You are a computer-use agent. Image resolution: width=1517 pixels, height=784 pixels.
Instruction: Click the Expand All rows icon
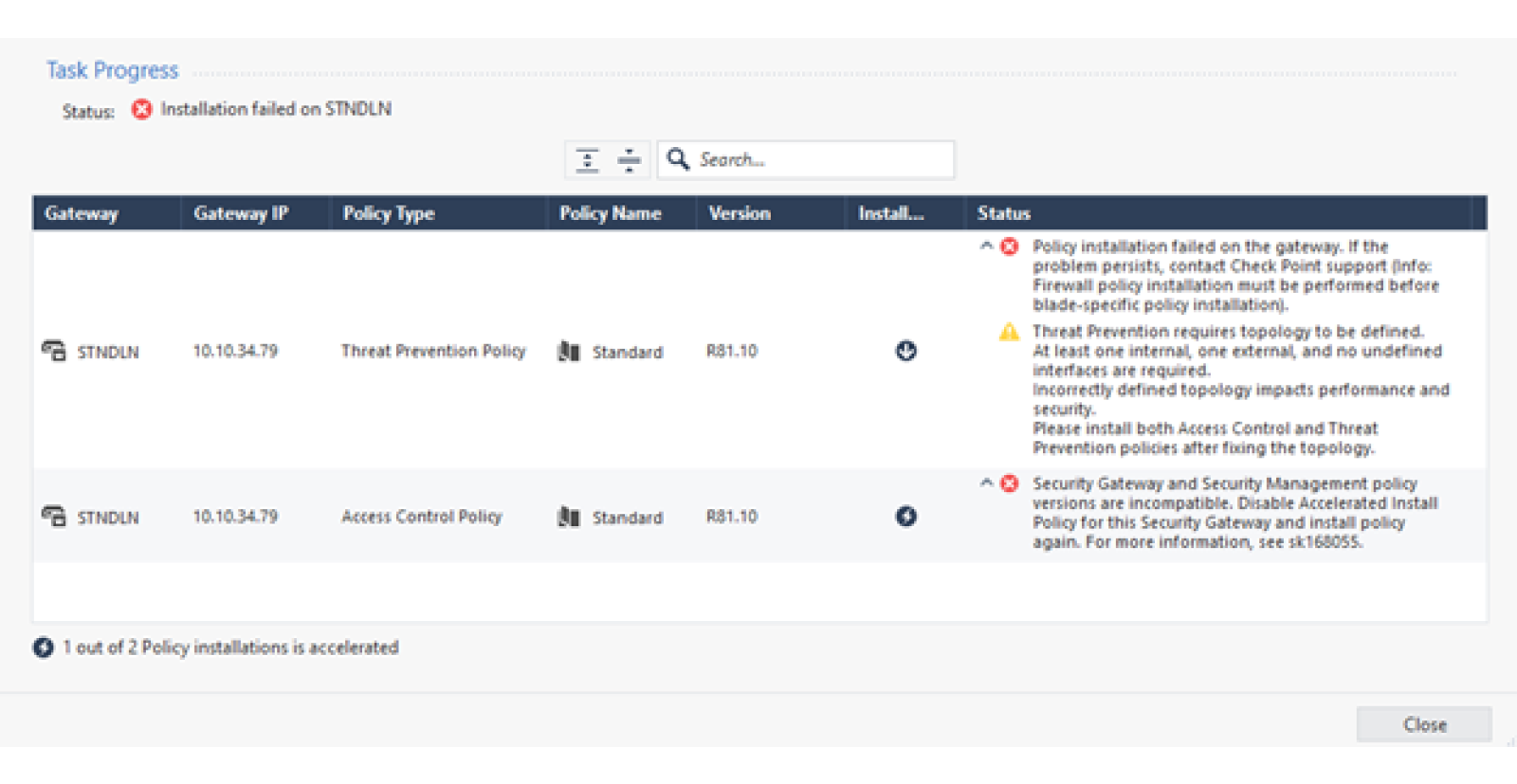tap(588, 160)
